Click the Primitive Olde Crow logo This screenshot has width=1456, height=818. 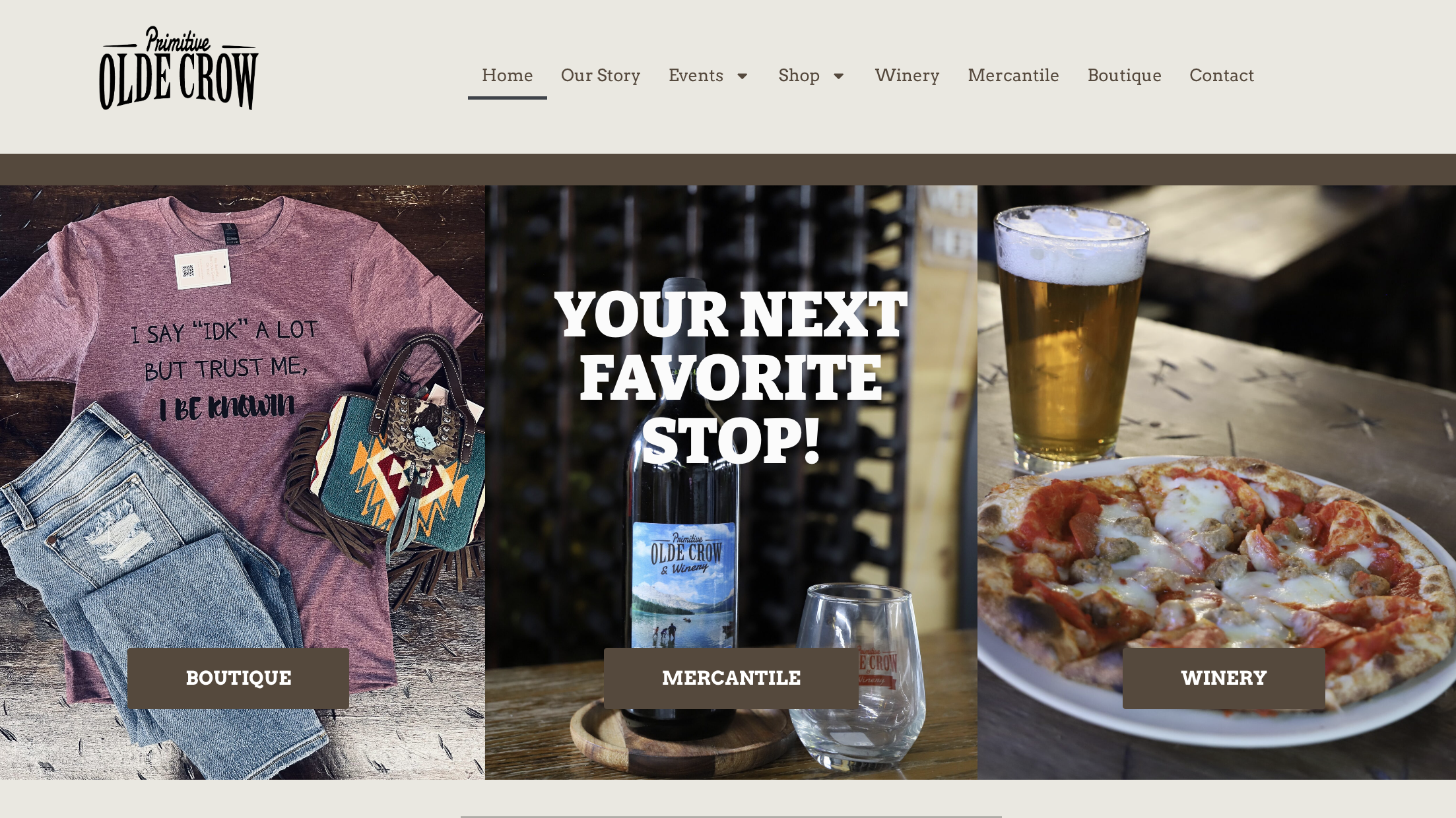point(178,69)
